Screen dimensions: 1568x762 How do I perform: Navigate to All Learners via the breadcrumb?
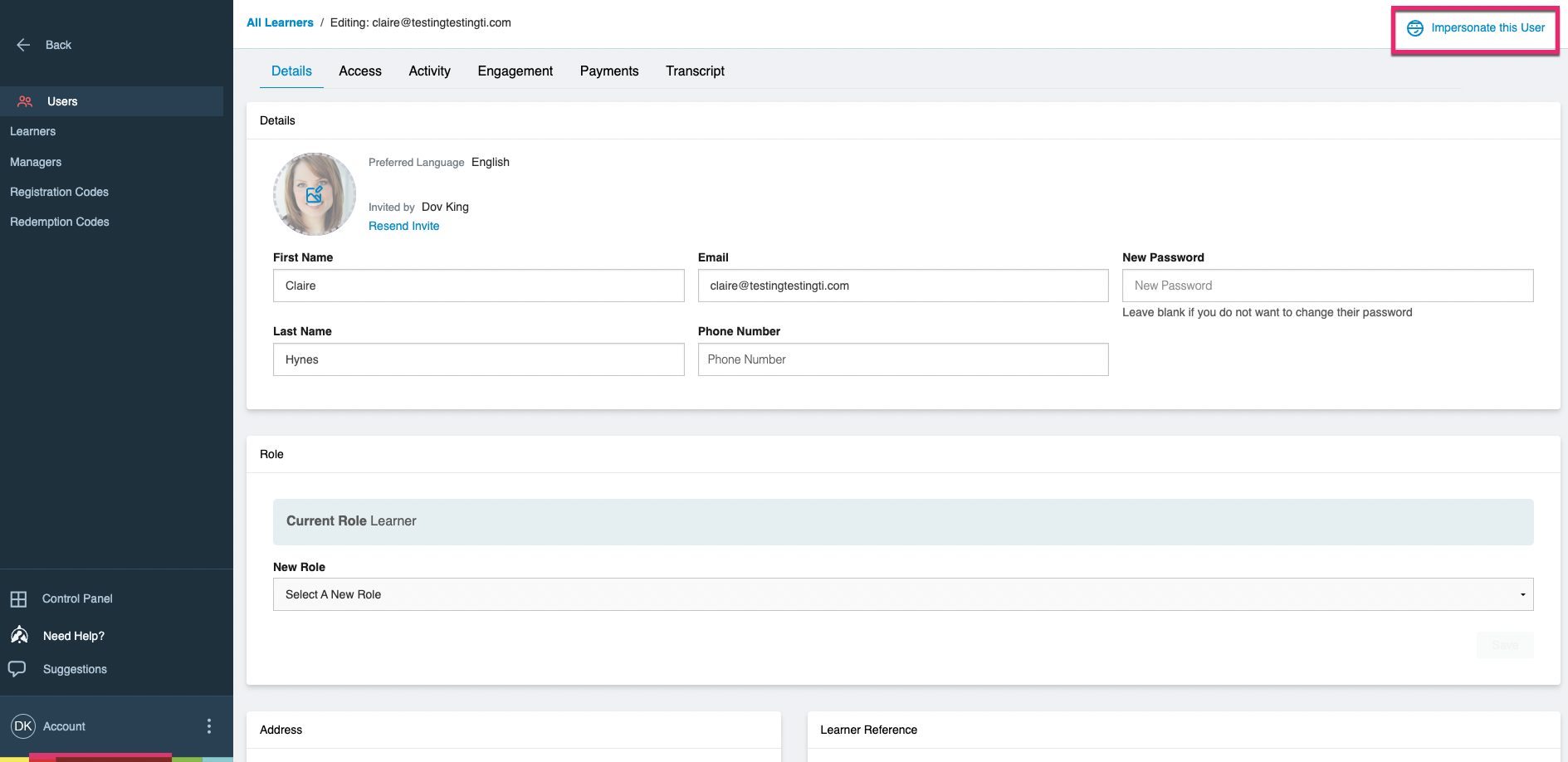click(279, 22)
